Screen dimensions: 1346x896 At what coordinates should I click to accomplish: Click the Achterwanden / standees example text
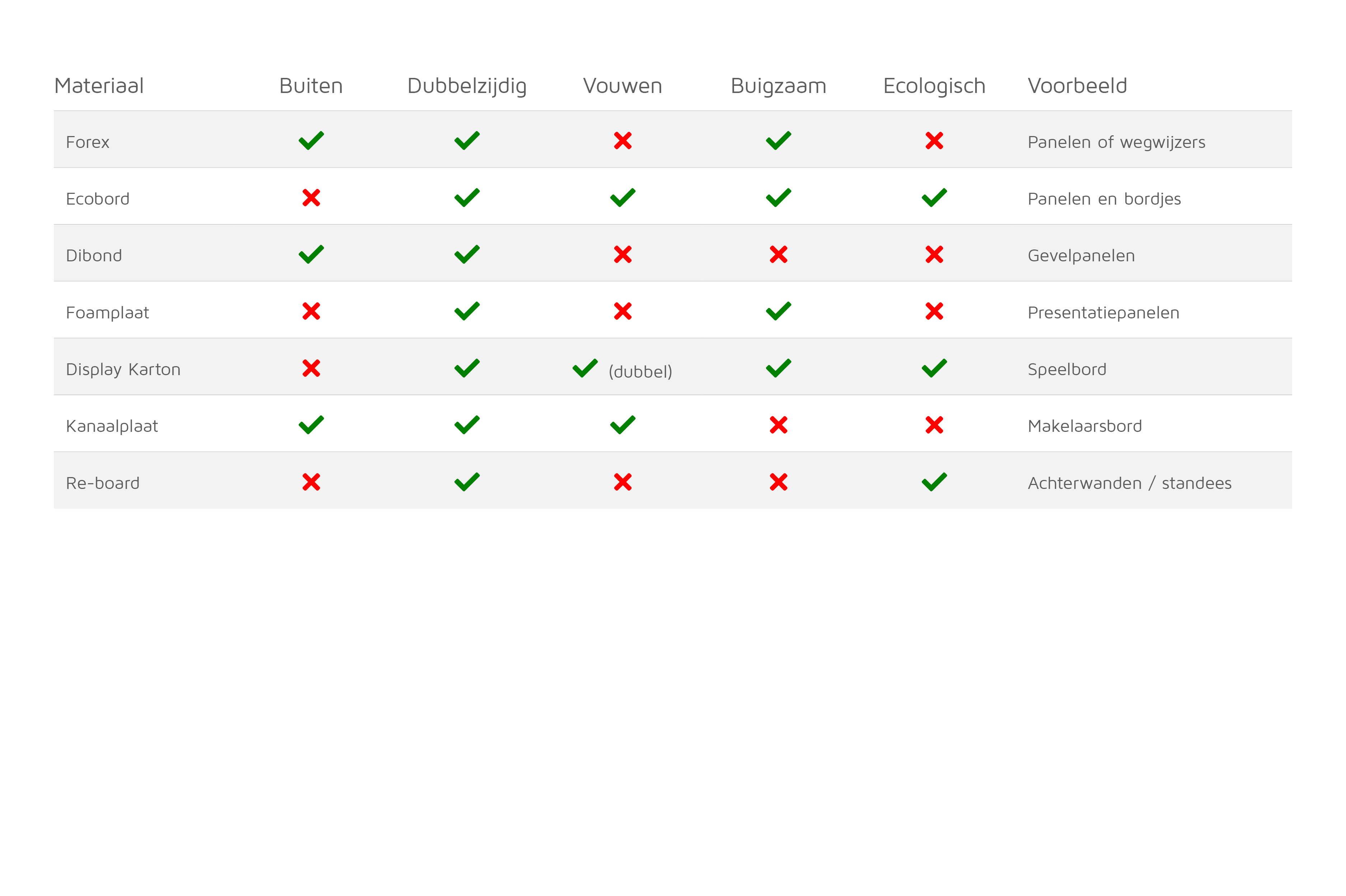coord(1129,484)
